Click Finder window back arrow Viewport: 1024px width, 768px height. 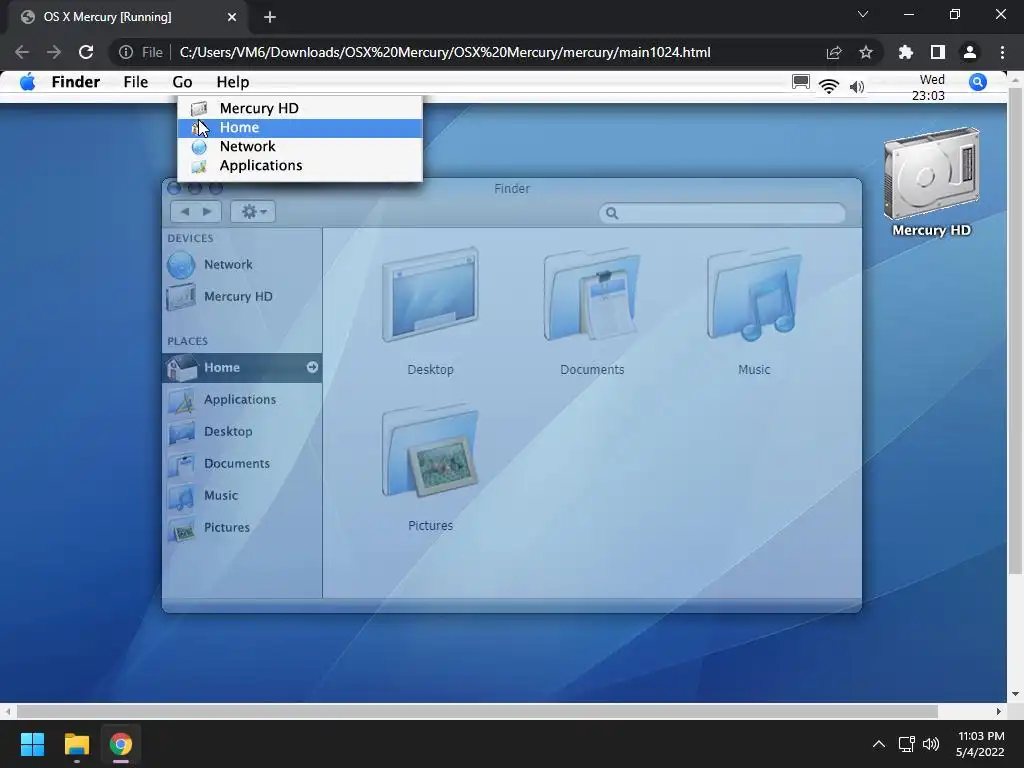[x=185, y=212]
